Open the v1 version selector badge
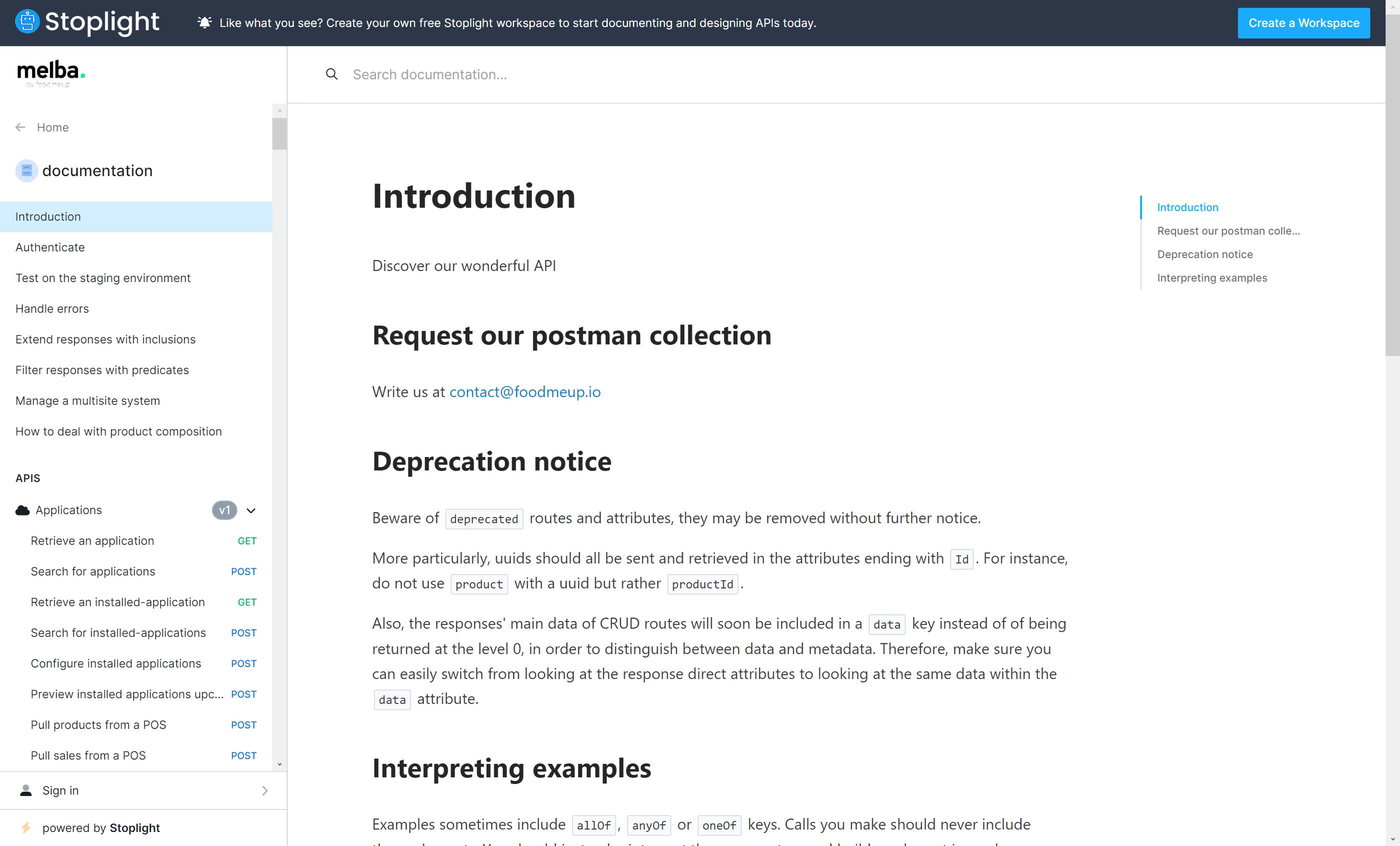1400x846 pixels. point(224,510)
